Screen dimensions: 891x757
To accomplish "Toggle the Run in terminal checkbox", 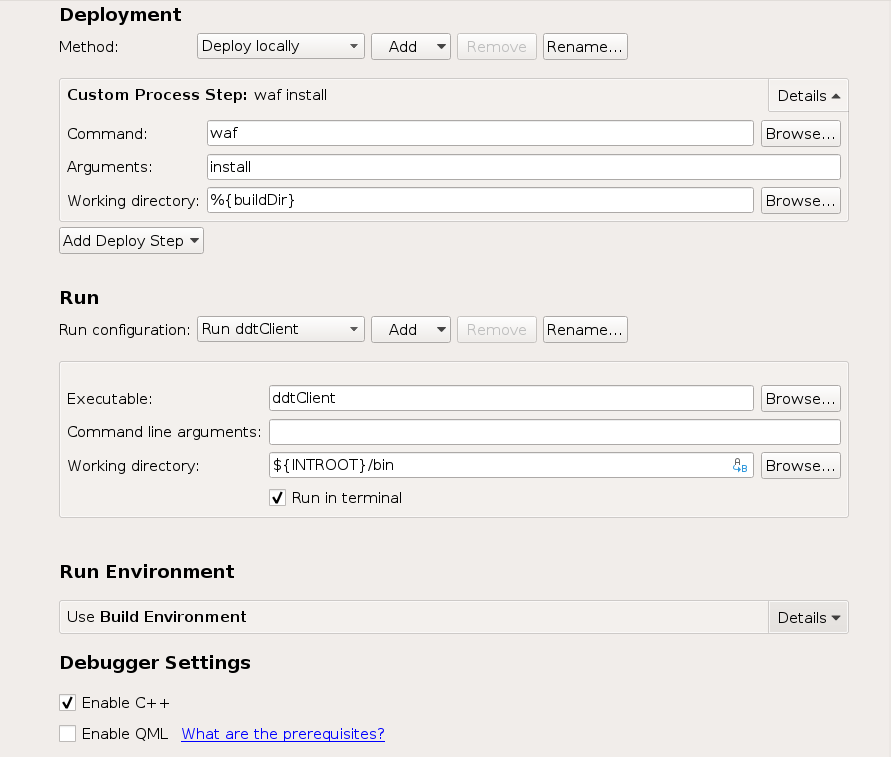I will click(278, 498).
